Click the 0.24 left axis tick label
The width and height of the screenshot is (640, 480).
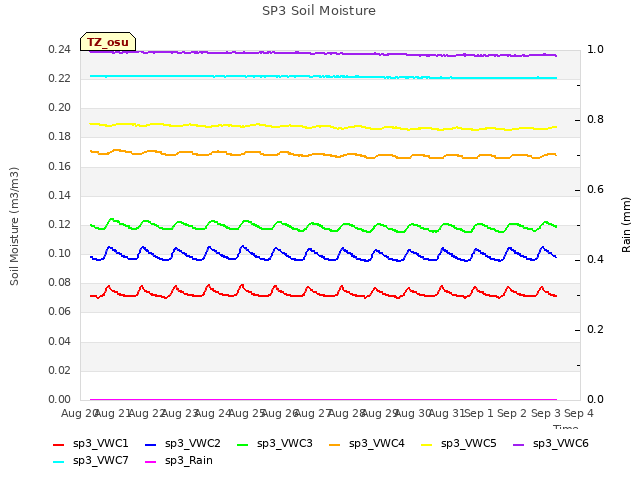(59, 49)
